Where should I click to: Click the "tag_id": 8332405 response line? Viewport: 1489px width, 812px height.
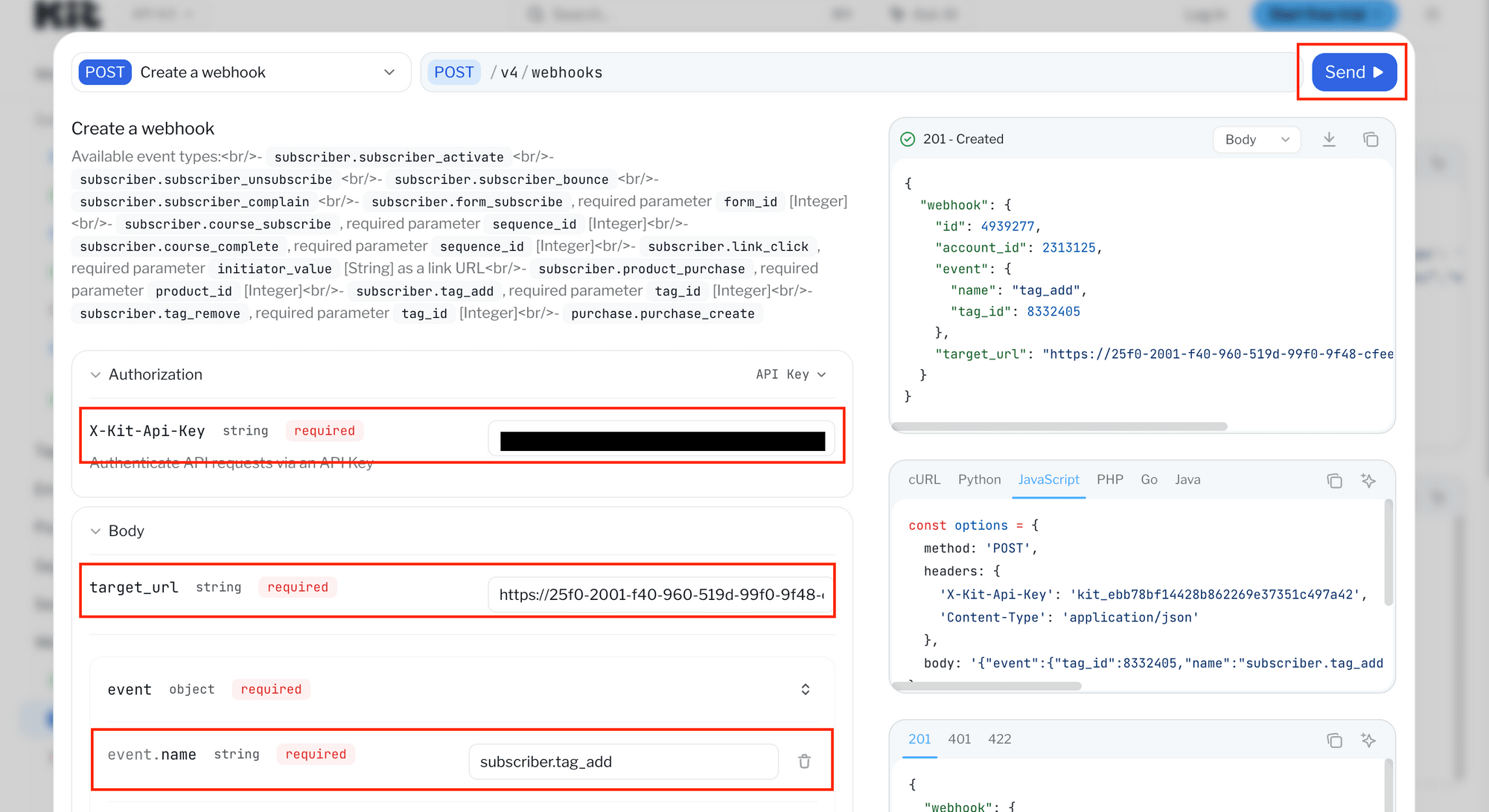[x=1015, y=312]
